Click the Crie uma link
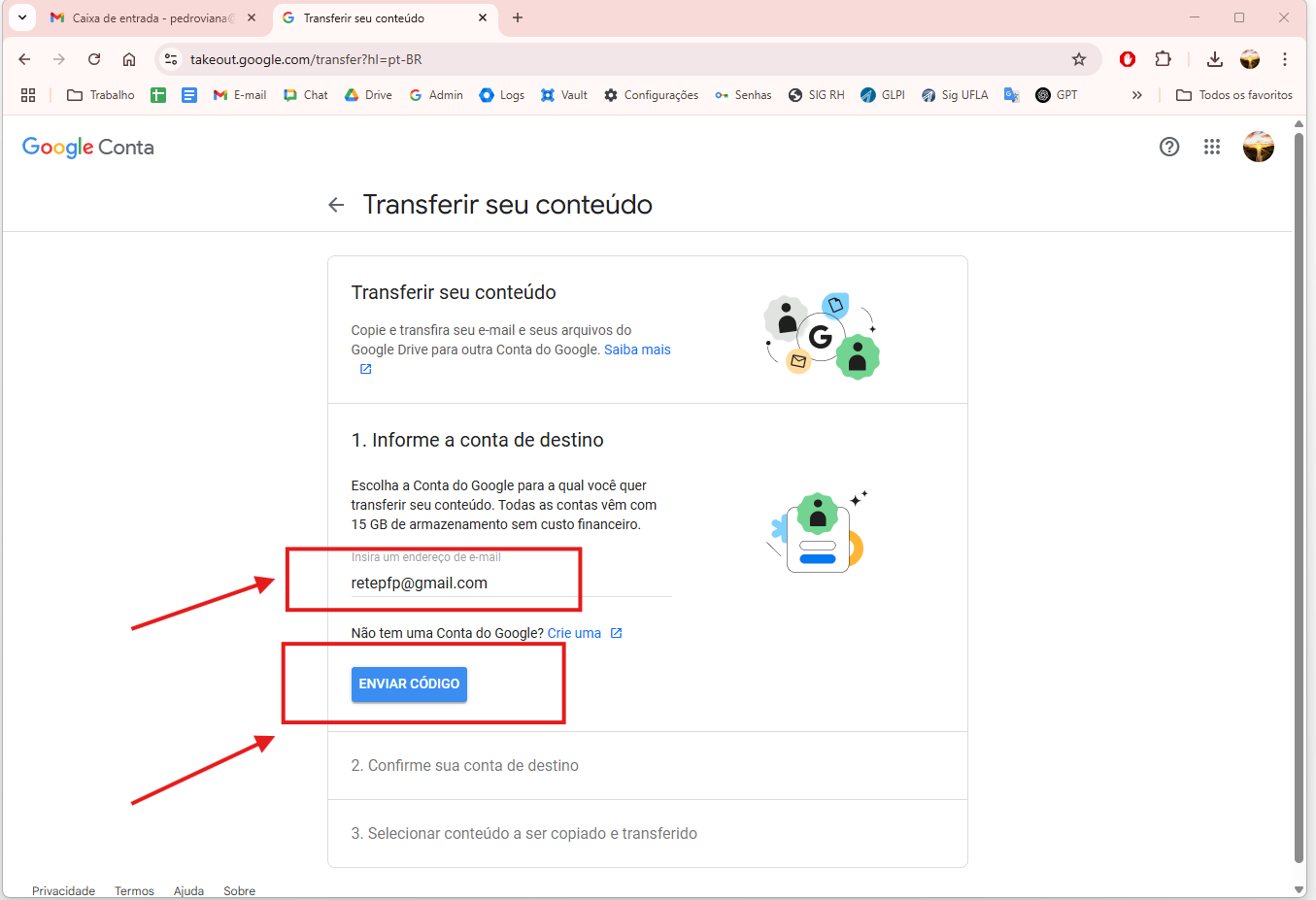 574,633
